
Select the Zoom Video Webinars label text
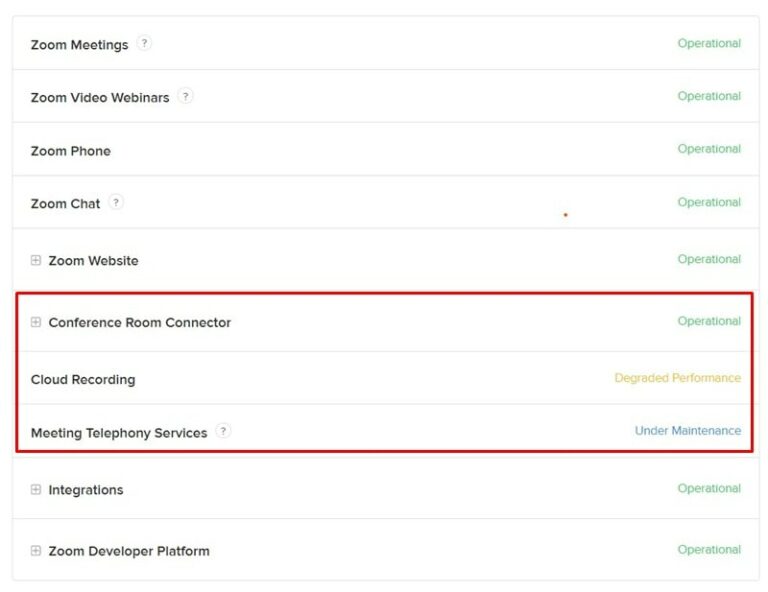100,98
